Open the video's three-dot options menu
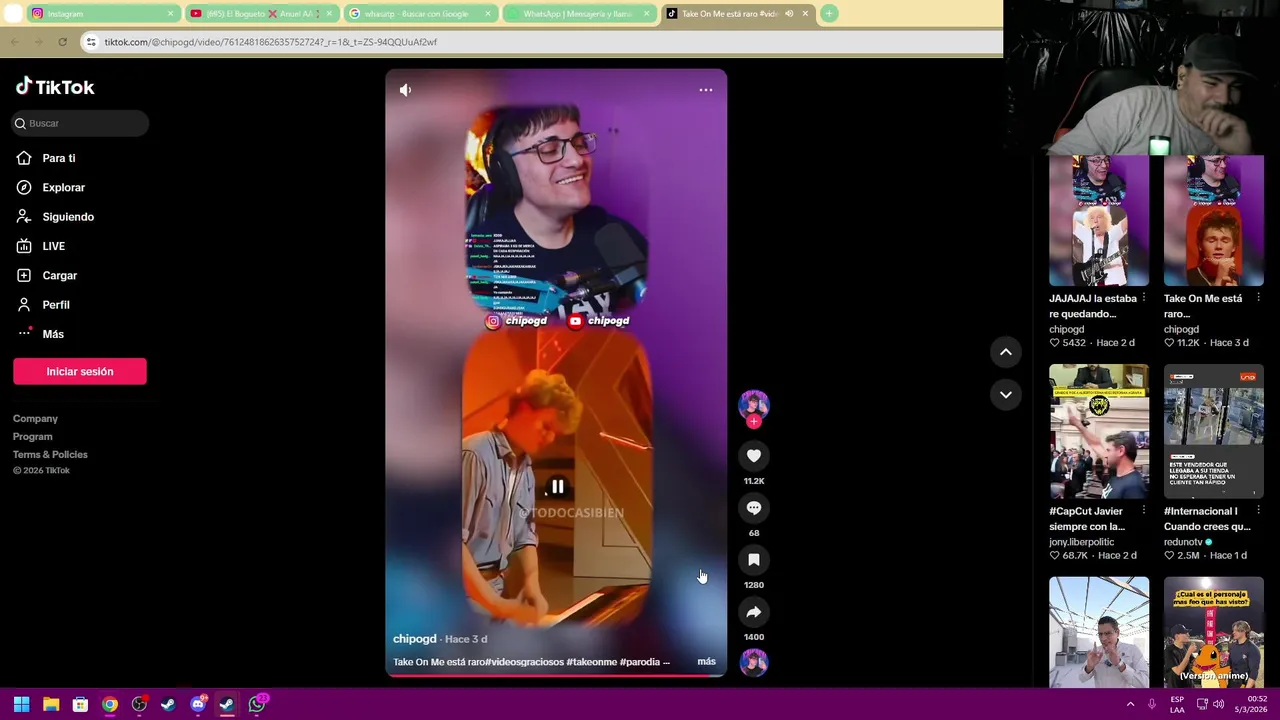Image resolution: width=1280 pixels, height=720 pixels. (706, 90)
